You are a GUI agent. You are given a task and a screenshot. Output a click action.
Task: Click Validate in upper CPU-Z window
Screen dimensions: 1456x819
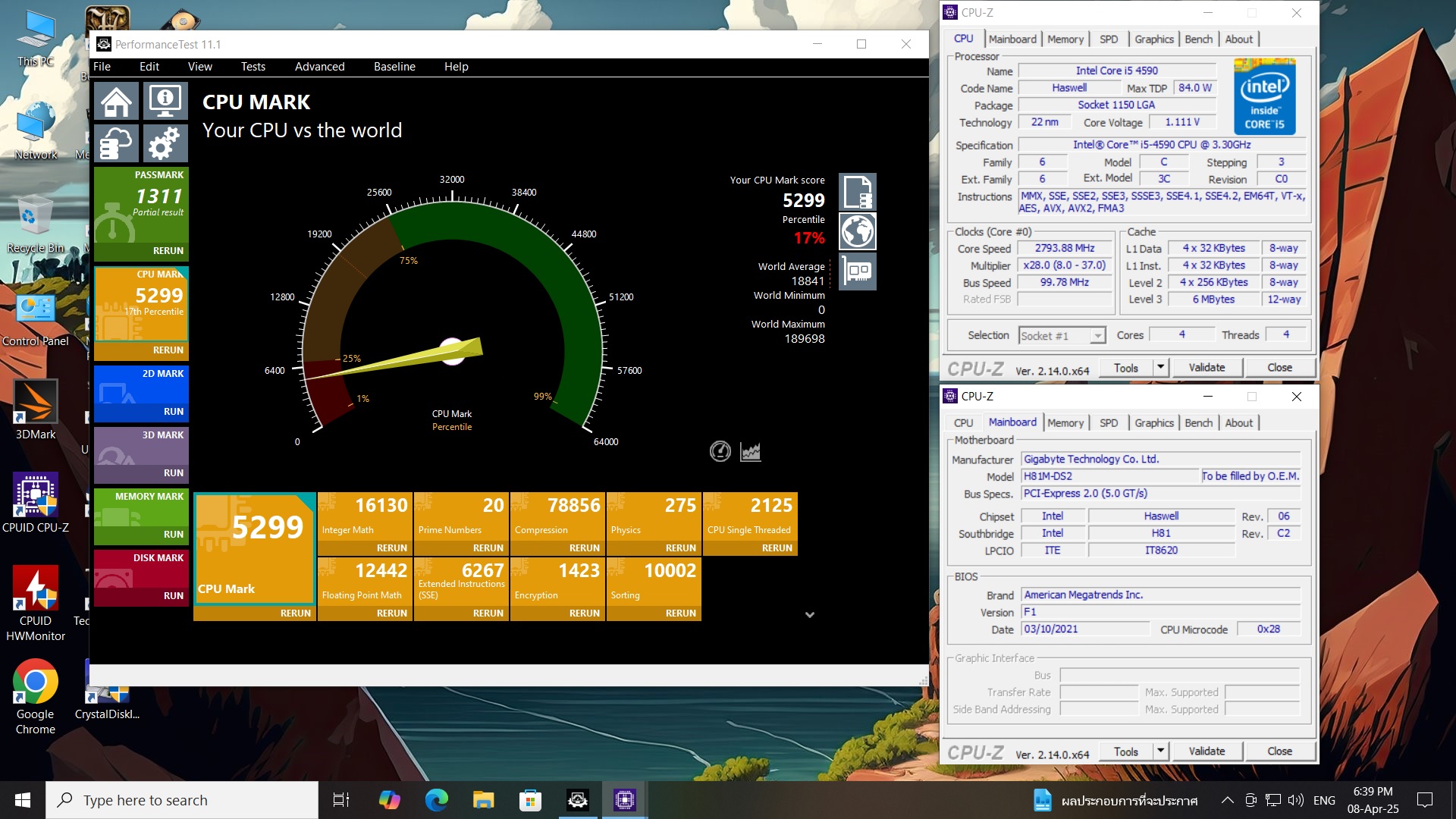click(x=1207, y=368)
